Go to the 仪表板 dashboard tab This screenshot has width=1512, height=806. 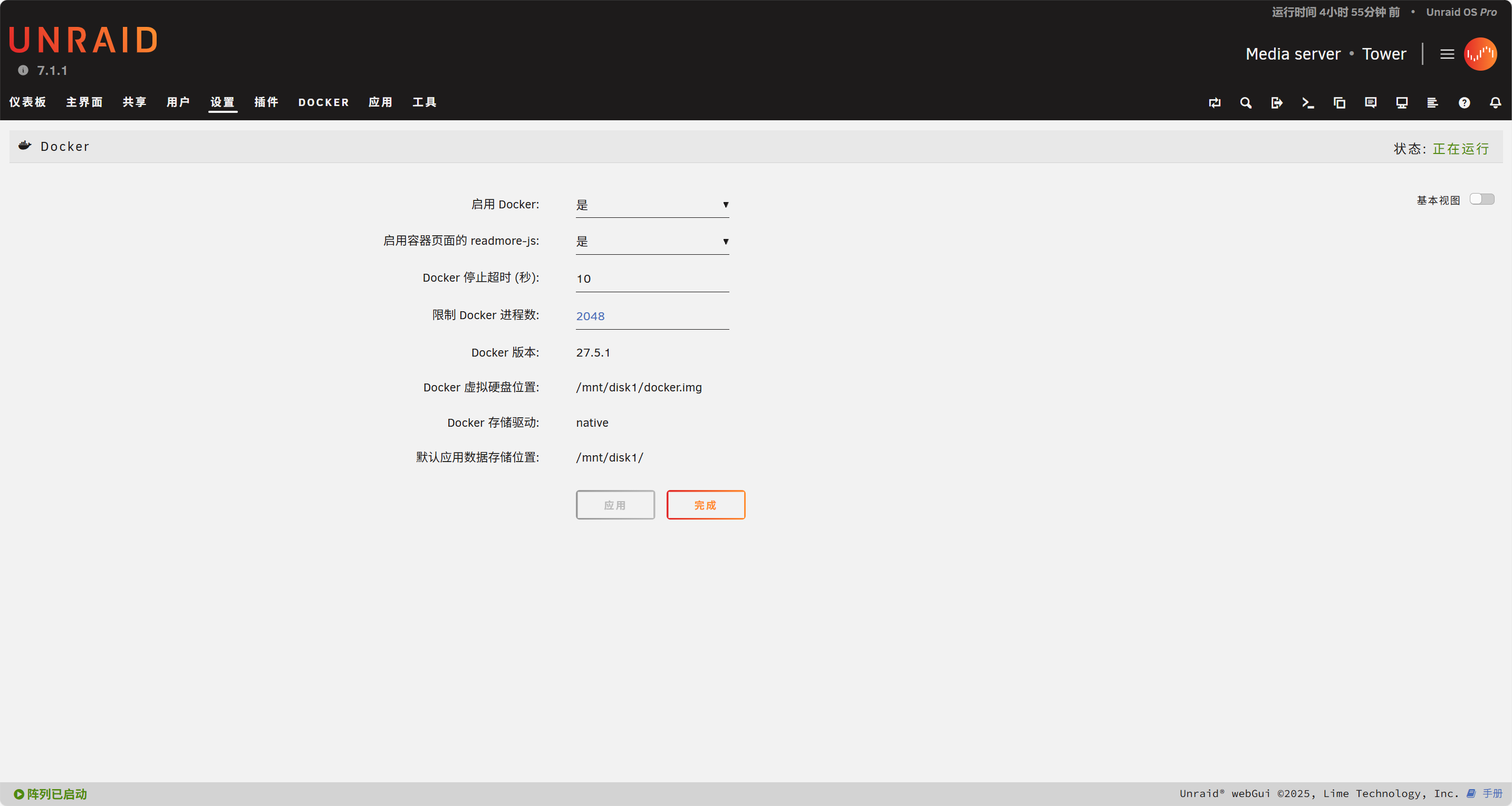point(27,102)
